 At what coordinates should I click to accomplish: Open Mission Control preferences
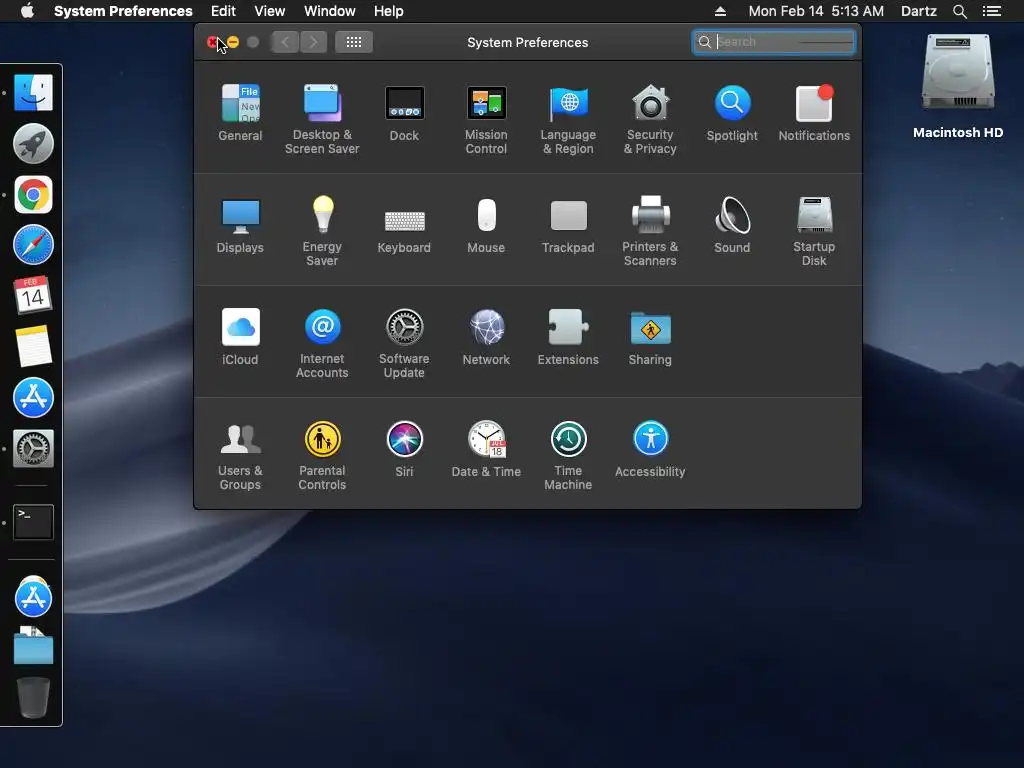pos(486,119)
